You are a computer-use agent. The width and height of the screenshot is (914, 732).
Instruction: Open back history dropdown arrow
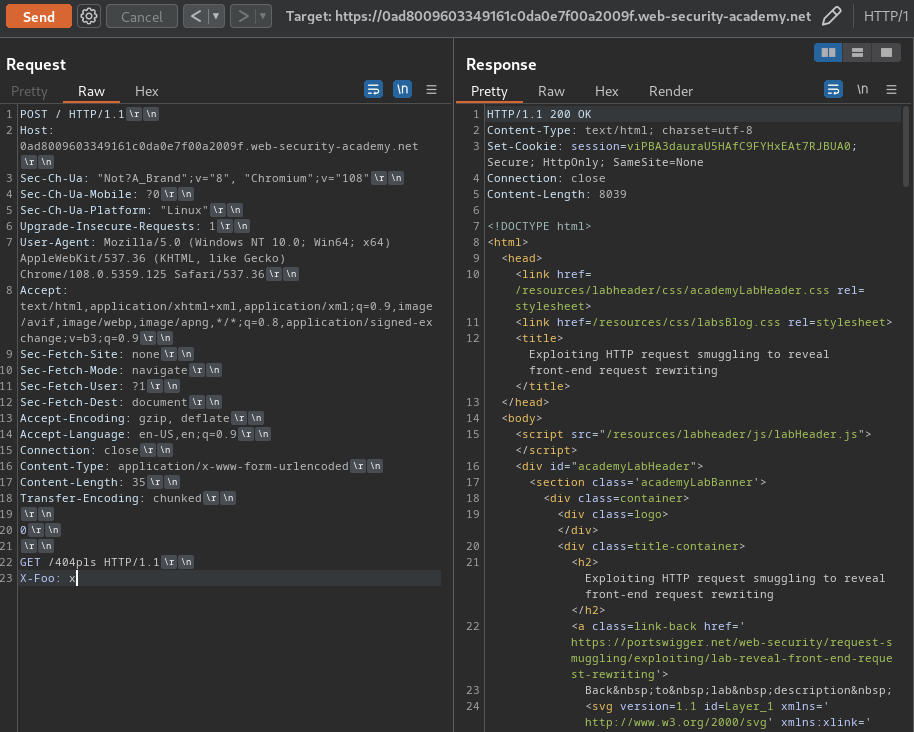[216, 16]
